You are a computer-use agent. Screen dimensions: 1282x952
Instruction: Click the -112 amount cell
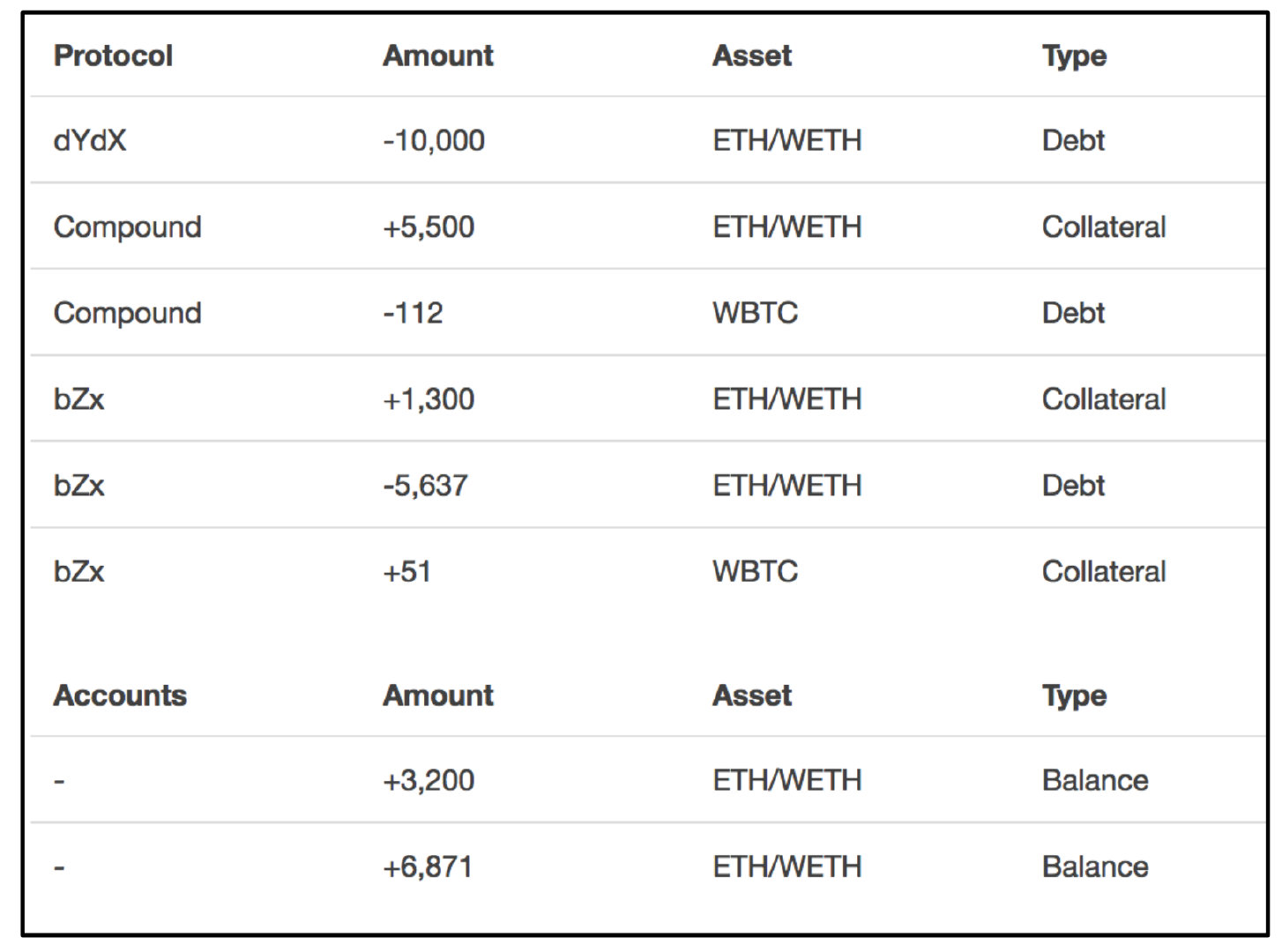tap(413, 313)
